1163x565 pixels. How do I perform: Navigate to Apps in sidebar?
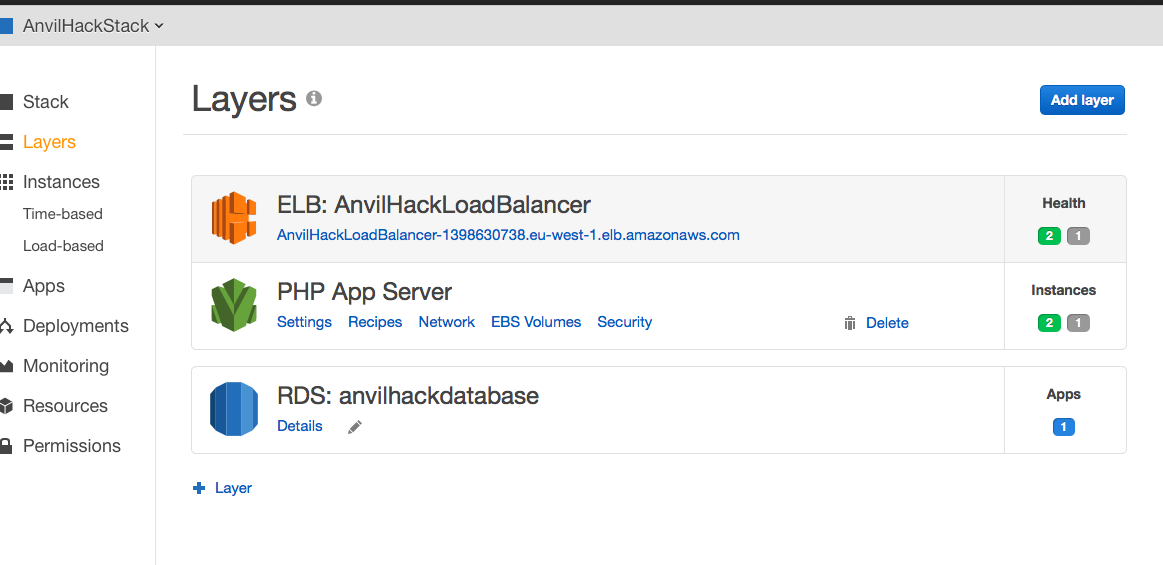click(44, 285)
